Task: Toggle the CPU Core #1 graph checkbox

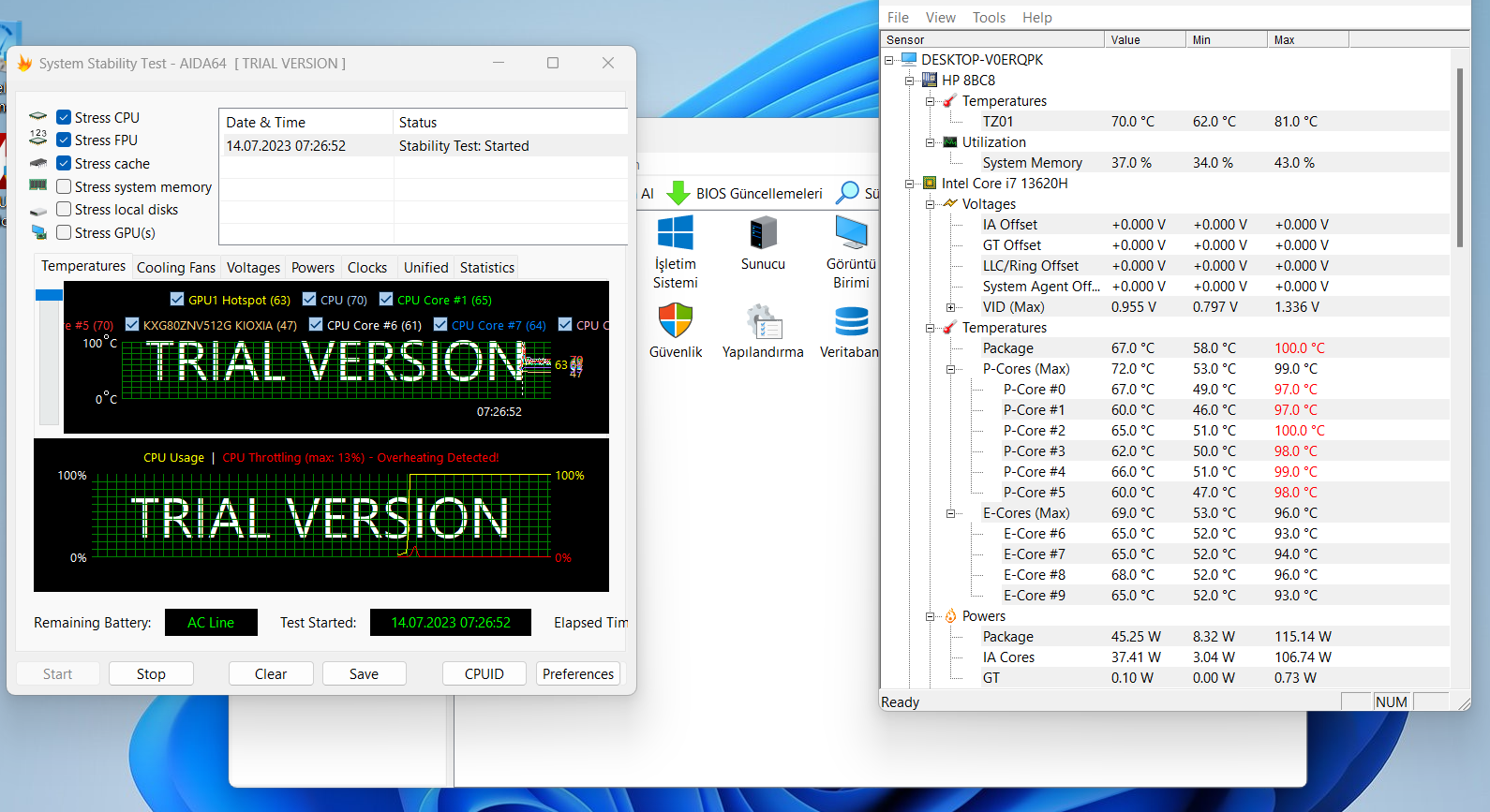Action: pyautogui.click(x=386, y=299)
